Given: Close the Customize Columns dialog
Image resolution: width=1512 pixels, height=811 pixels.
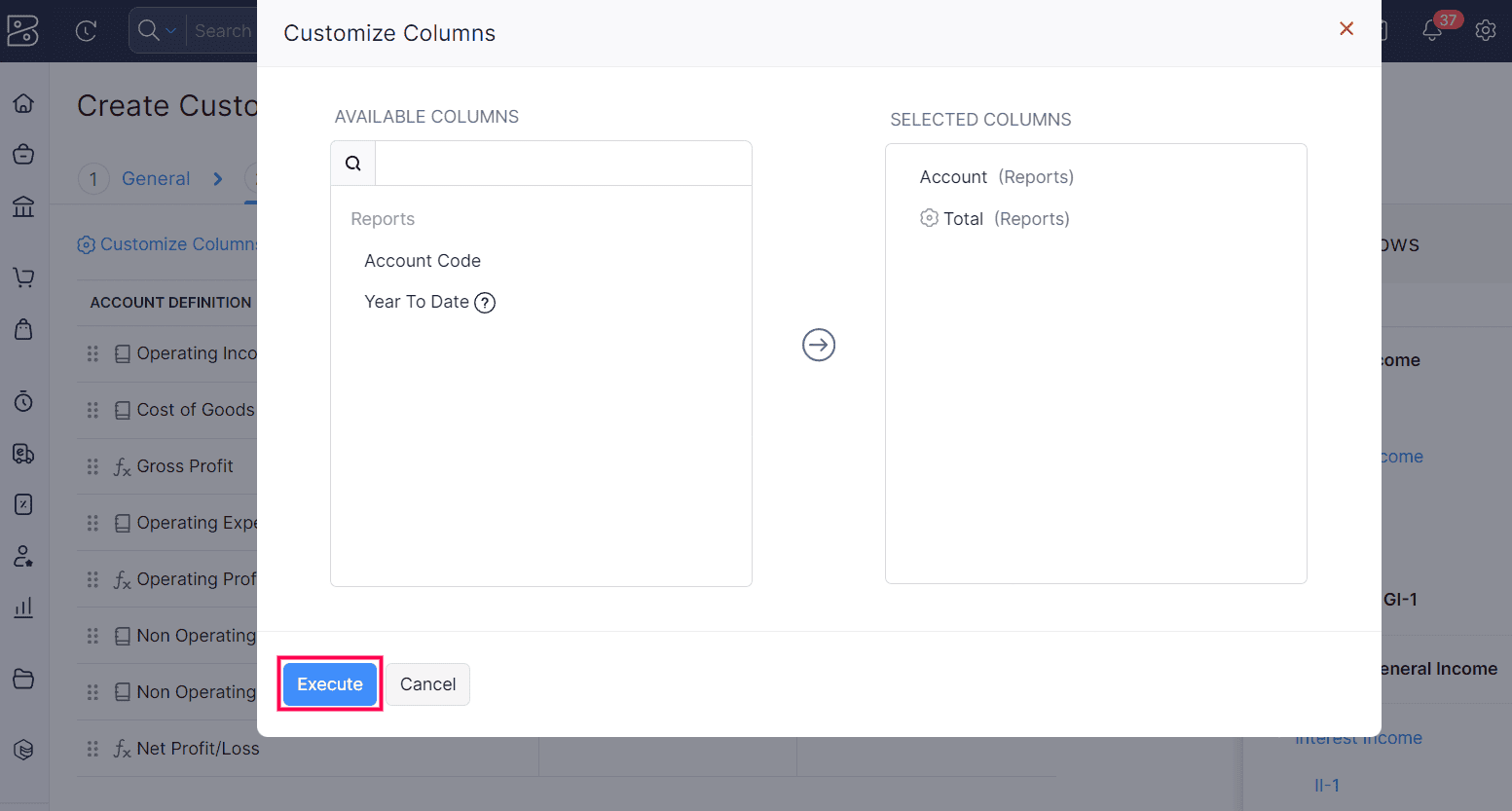Looking at the screenshot, I should 1346,29.
